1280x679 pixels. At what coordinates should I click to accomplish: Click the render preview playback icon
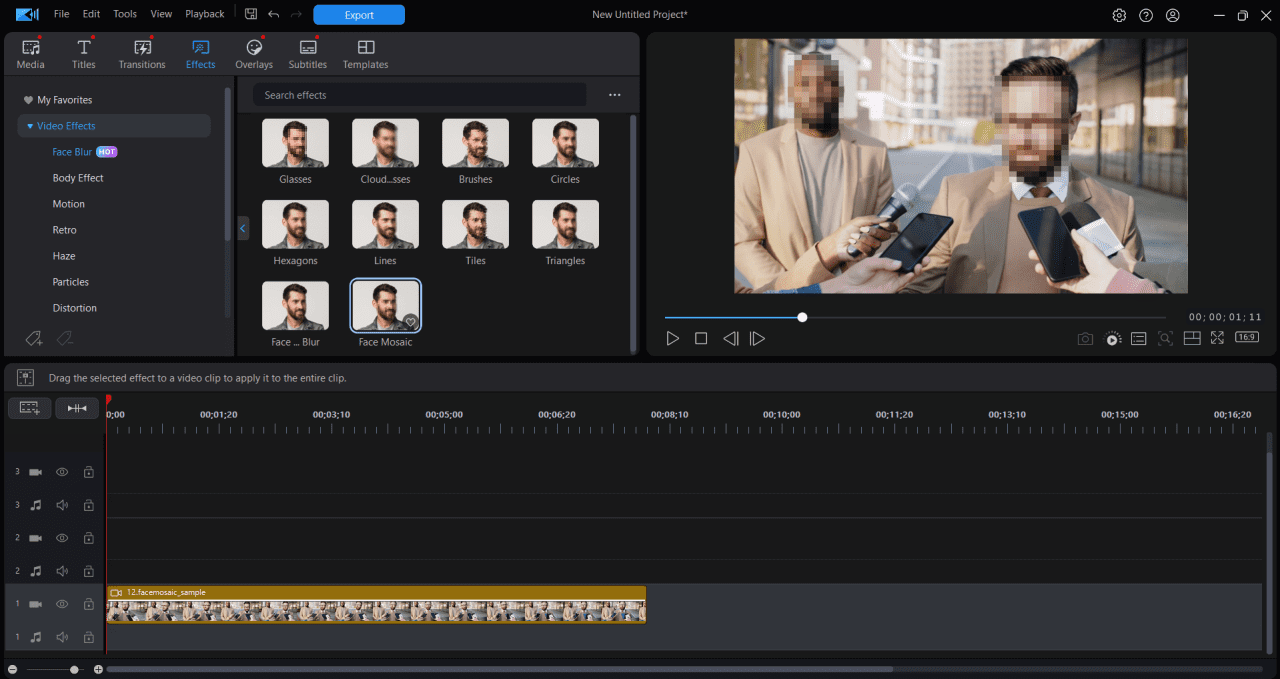[x=1112, y=338]
